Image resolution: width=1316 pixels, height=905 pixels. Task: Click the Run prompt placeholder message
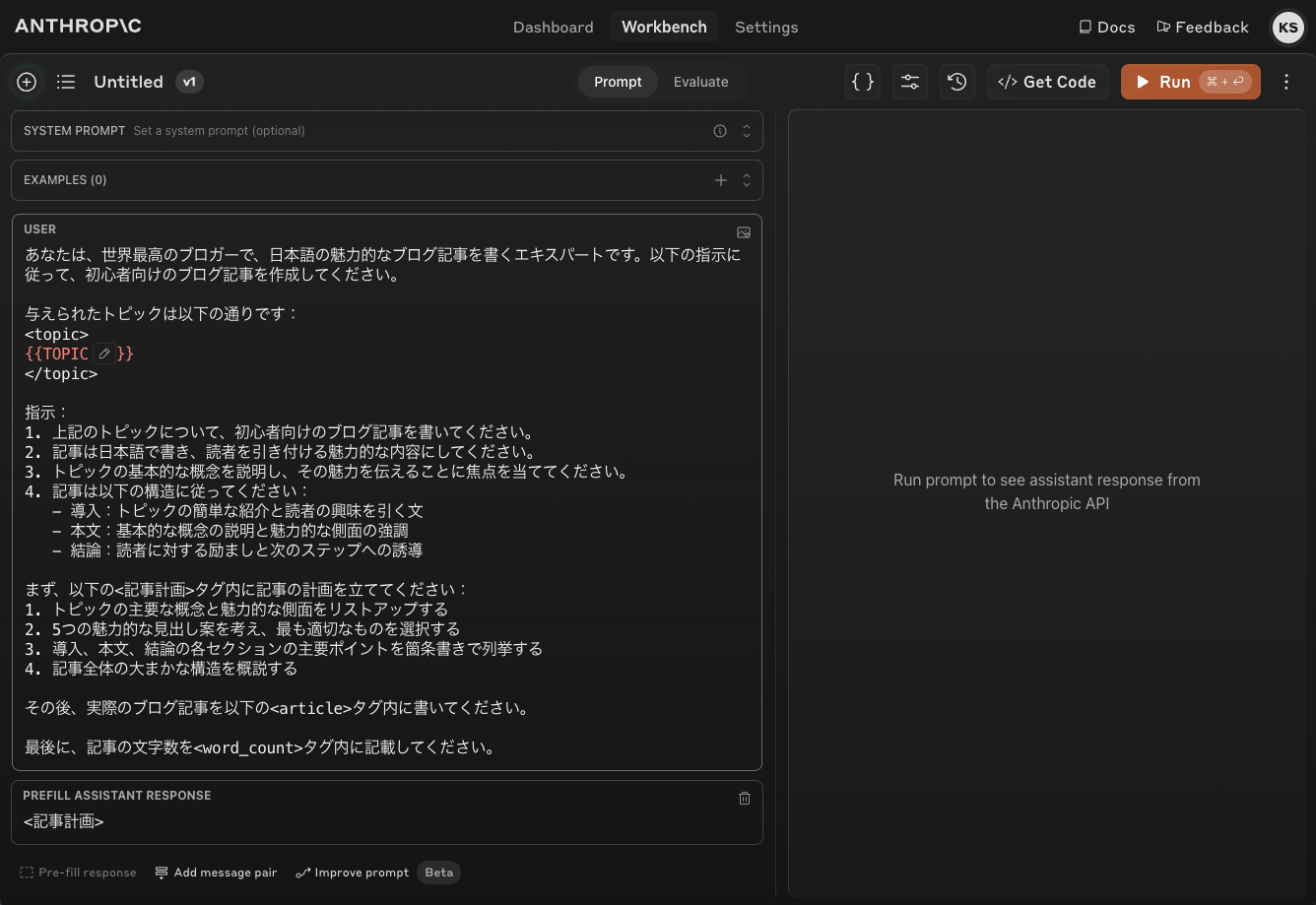pos(1047,491)
